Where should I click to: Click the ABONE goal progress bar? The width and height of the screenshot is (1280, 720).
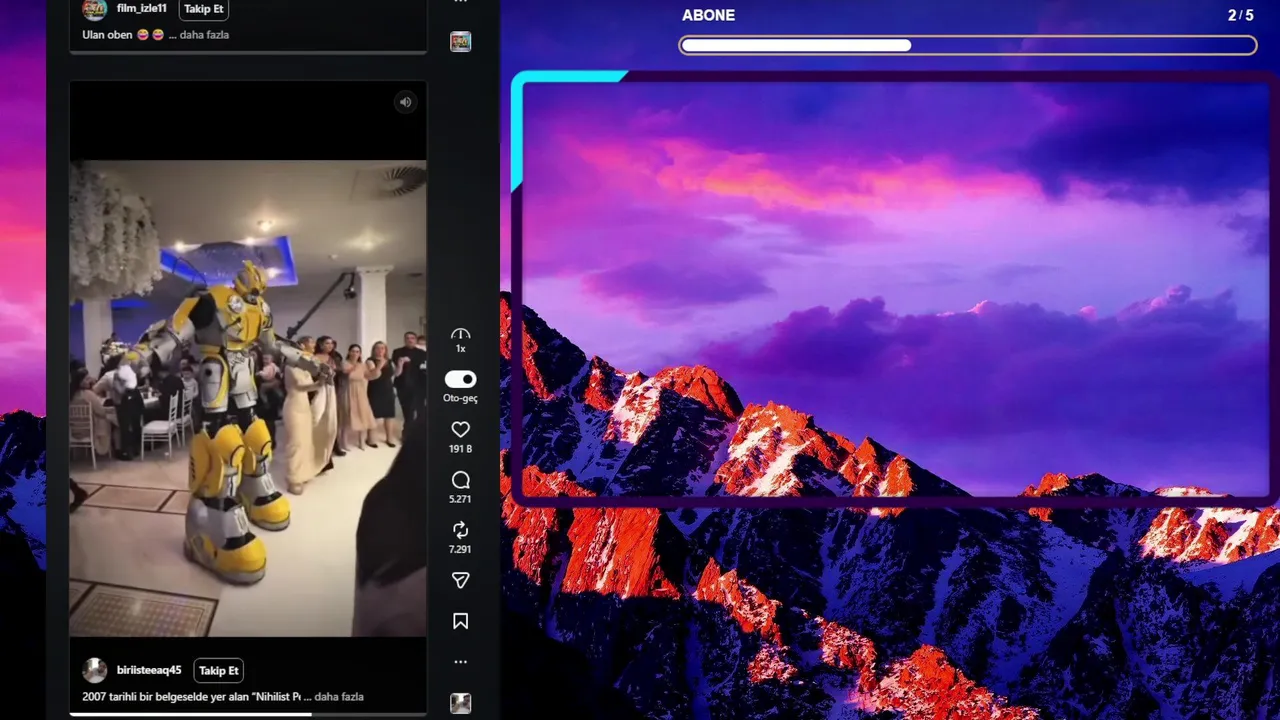[968, 45]
